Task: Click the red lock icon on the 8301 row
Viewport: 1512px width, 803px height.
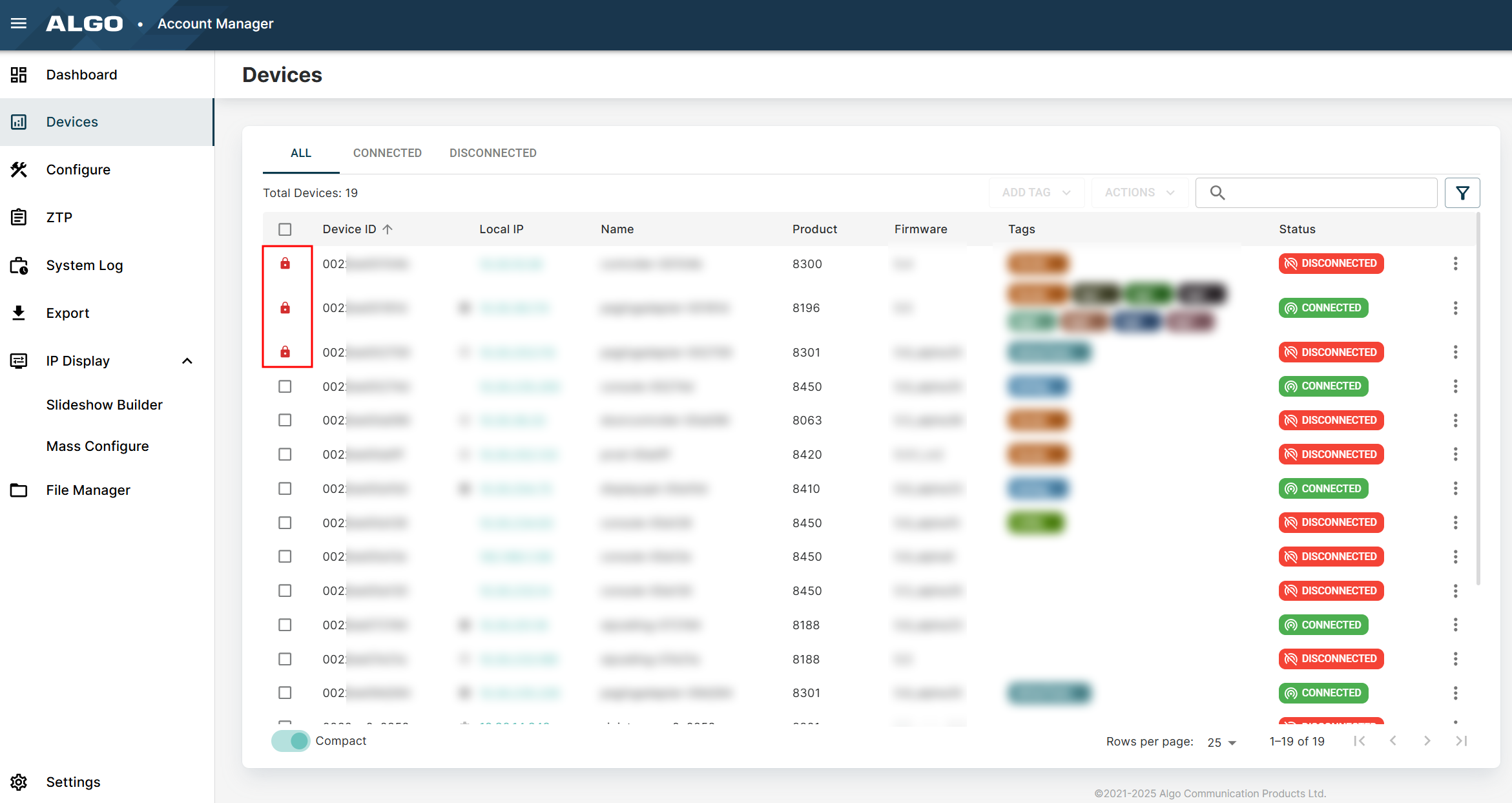Action: [285, 351]
